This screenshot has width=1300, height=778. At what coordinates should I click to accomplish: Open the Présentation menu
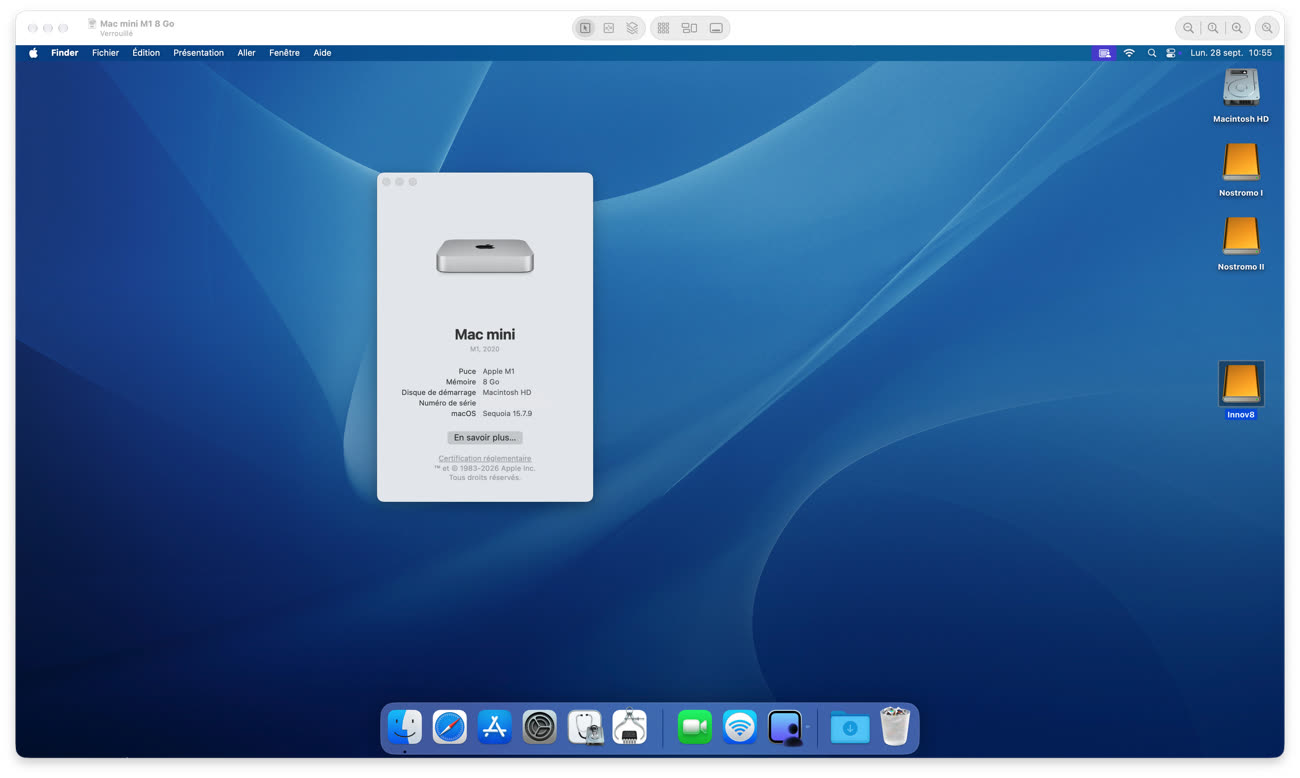[198, 53]
